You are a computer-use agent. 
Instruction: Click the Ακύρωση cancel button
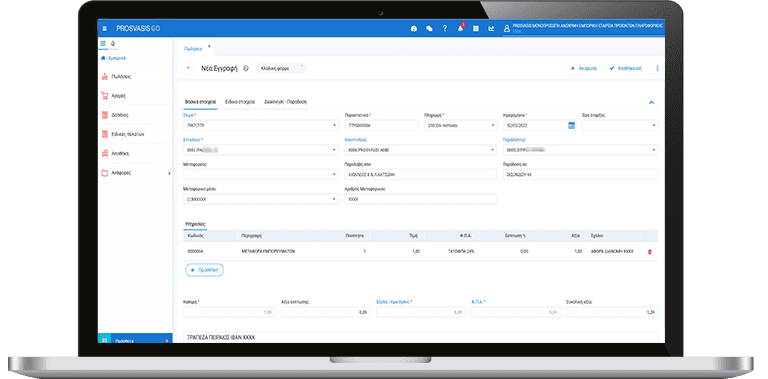584,69
